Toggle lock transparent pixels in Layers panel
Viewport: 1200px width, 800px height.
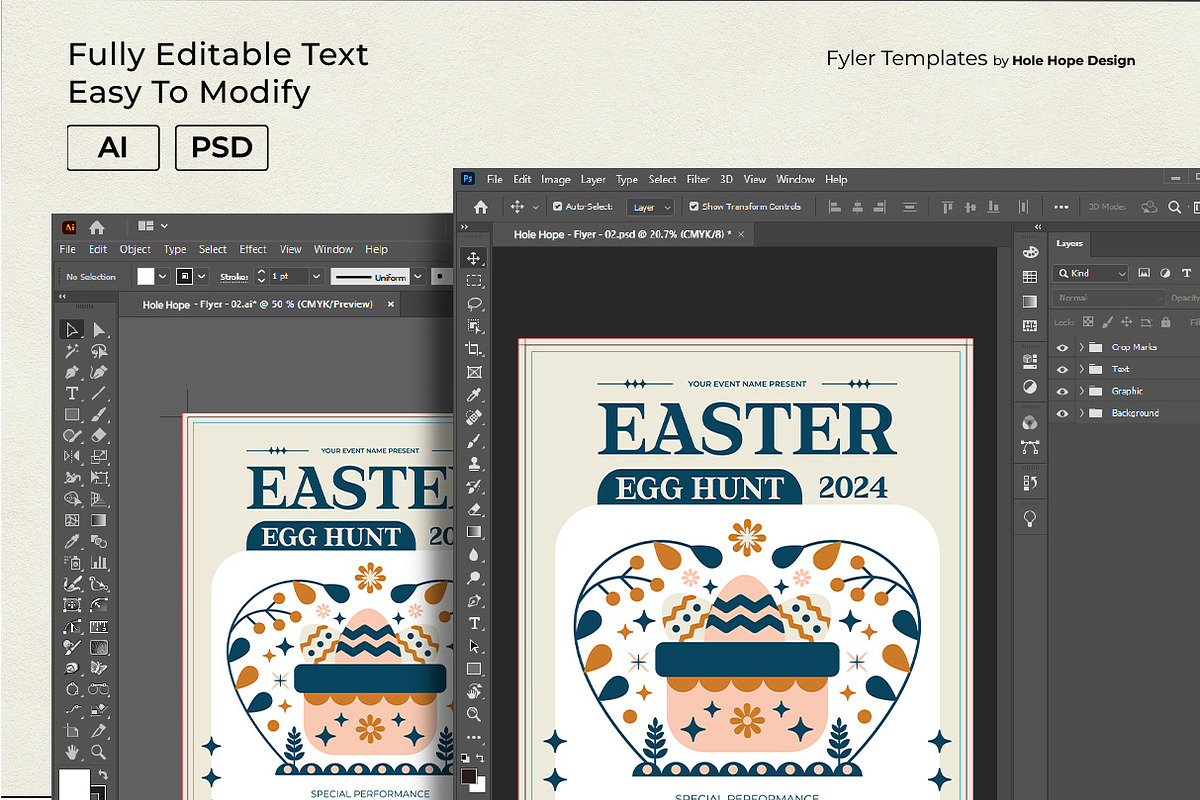[1086, 322]
